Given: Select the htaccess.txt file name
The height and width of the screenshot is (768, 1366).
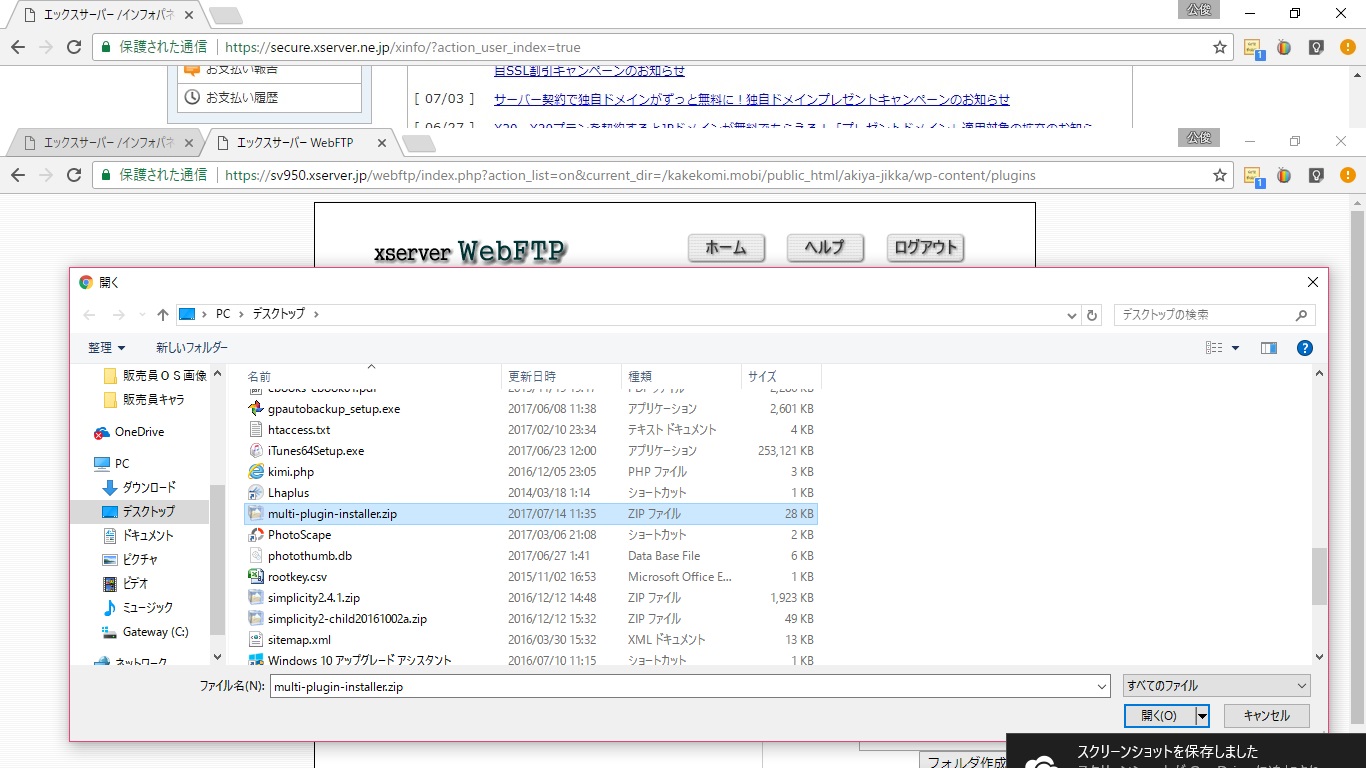Looking at the screenshot, I should pyautogui.click(x=299, y=430).
